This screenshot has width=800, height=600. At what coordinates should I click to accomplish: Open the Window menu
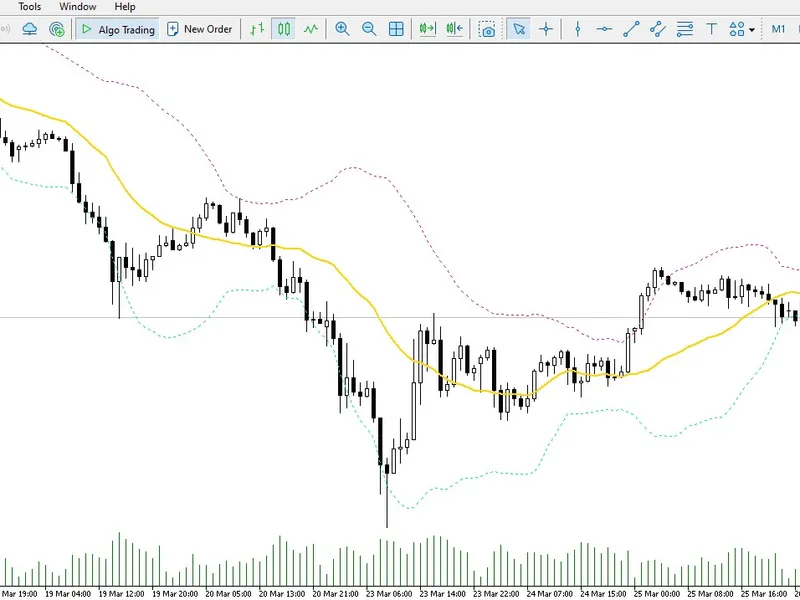pos(78,7)
